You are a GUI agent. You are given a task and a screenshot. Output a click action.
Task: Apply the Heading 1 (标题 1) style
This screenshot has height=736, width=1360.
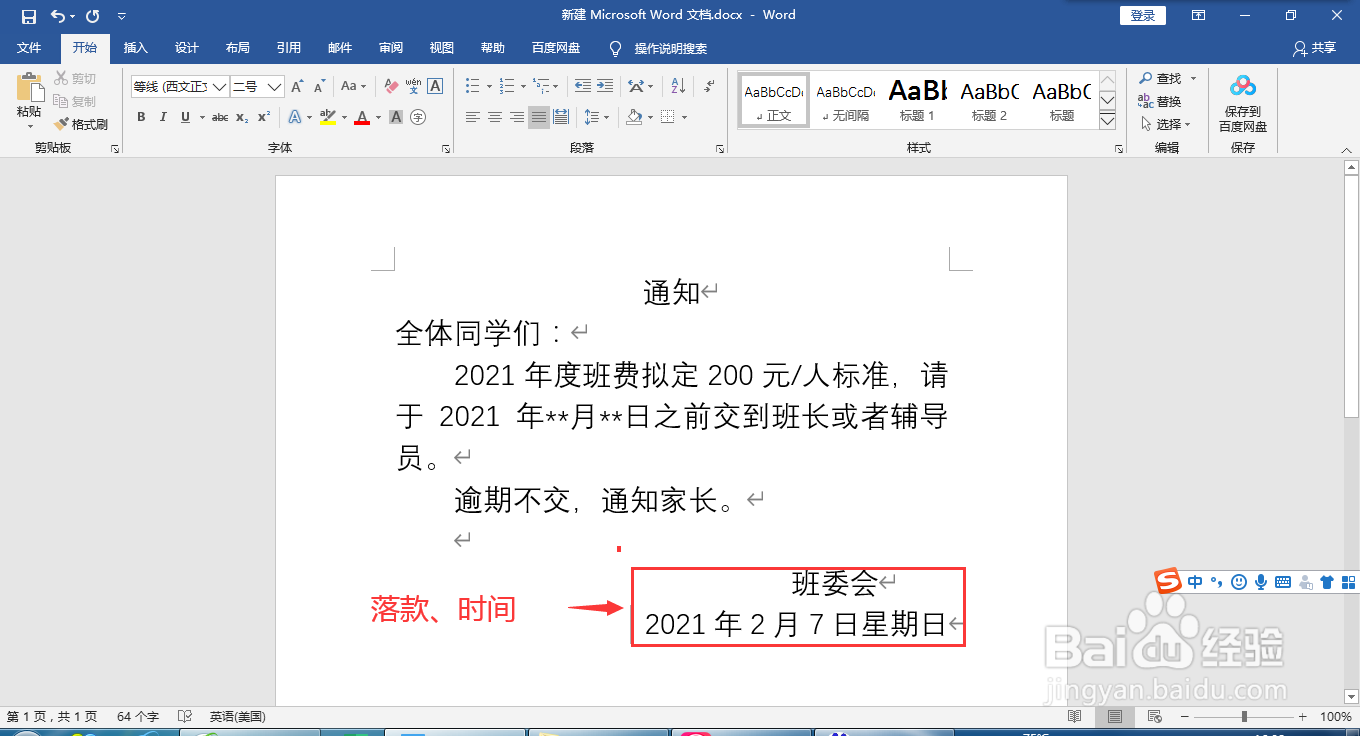tap(918, 100)
